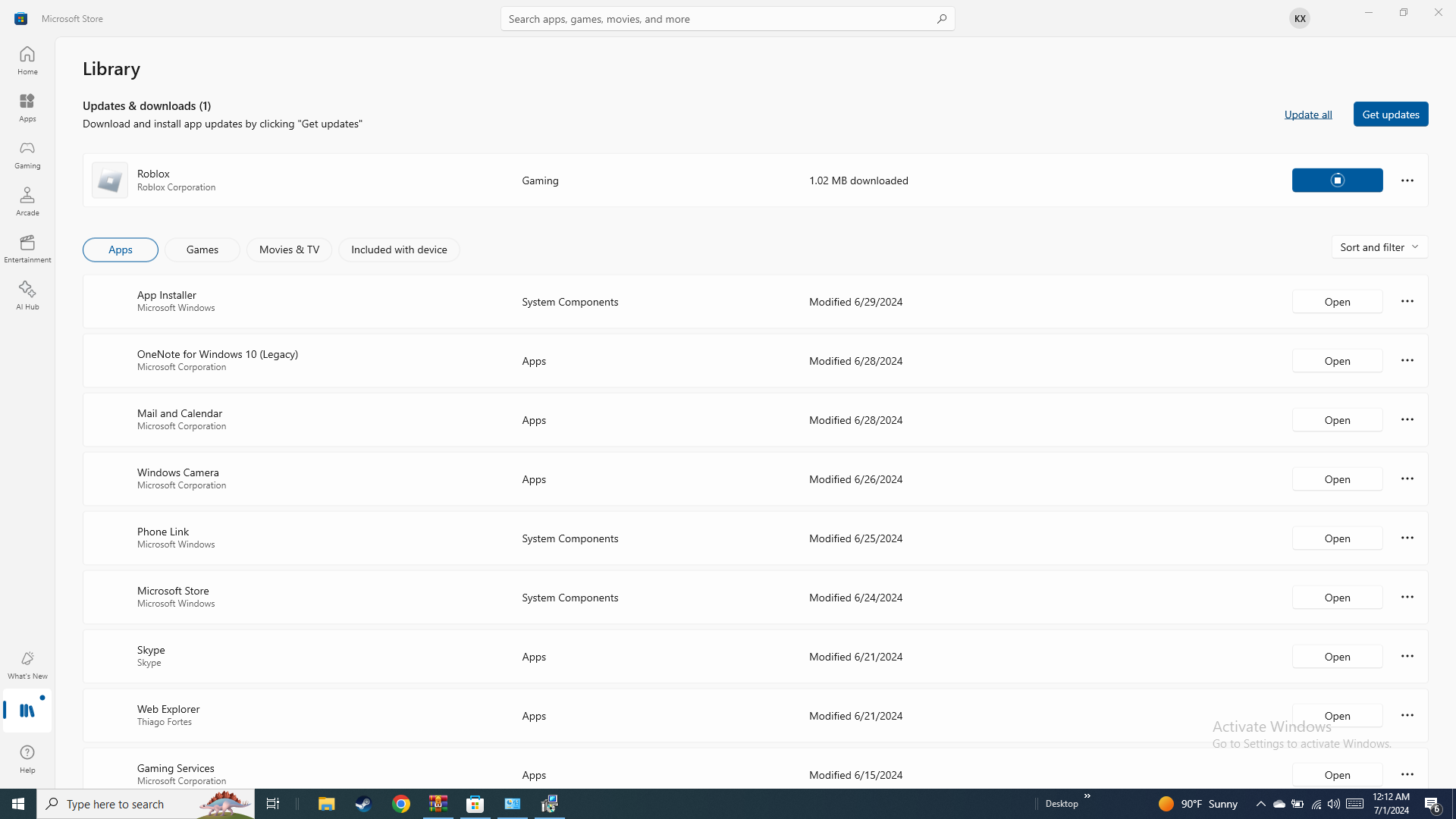Expand the Sort and filter dropdown

coord(1379,246)
